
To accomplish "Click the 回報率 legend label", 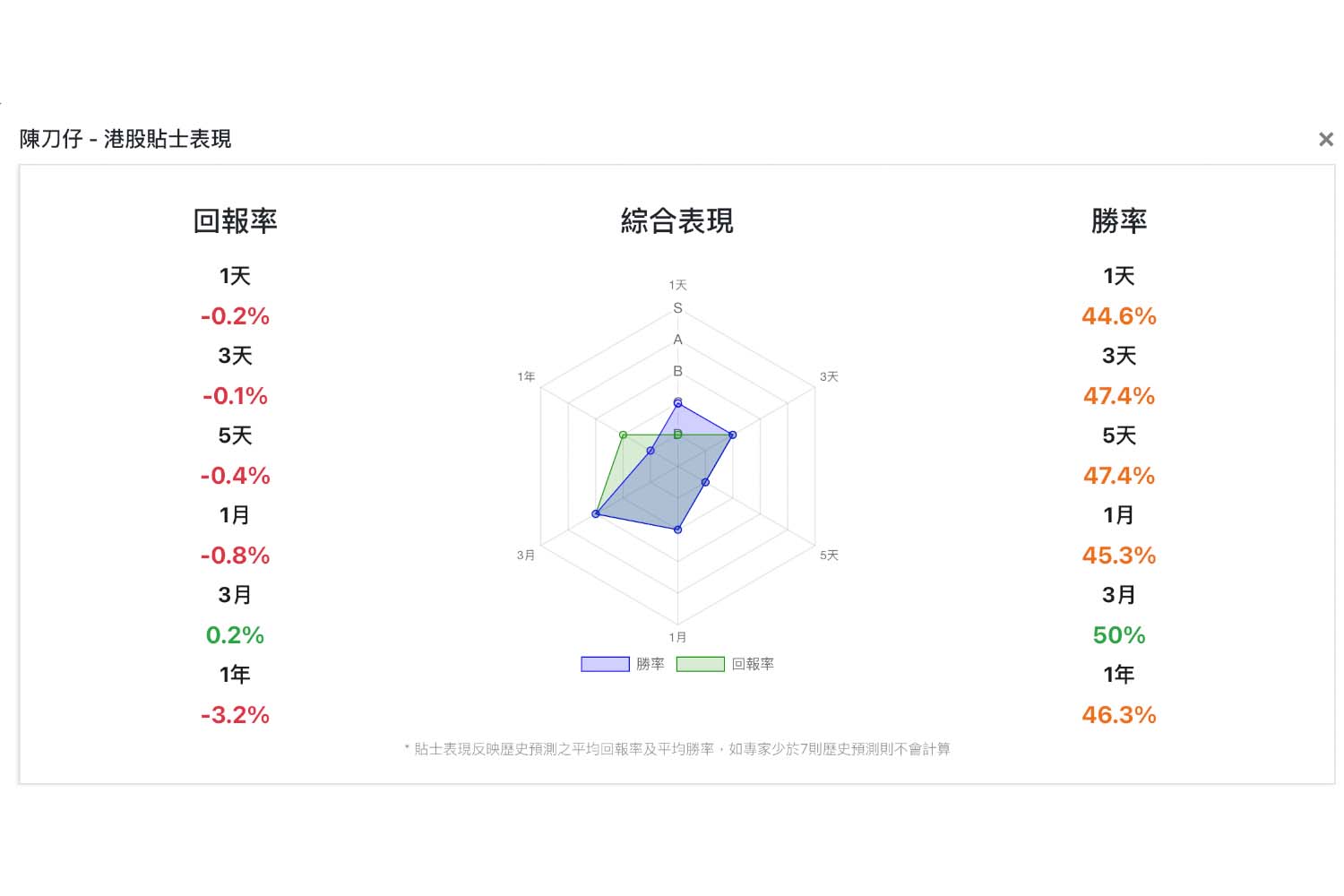I will [753, 664].
